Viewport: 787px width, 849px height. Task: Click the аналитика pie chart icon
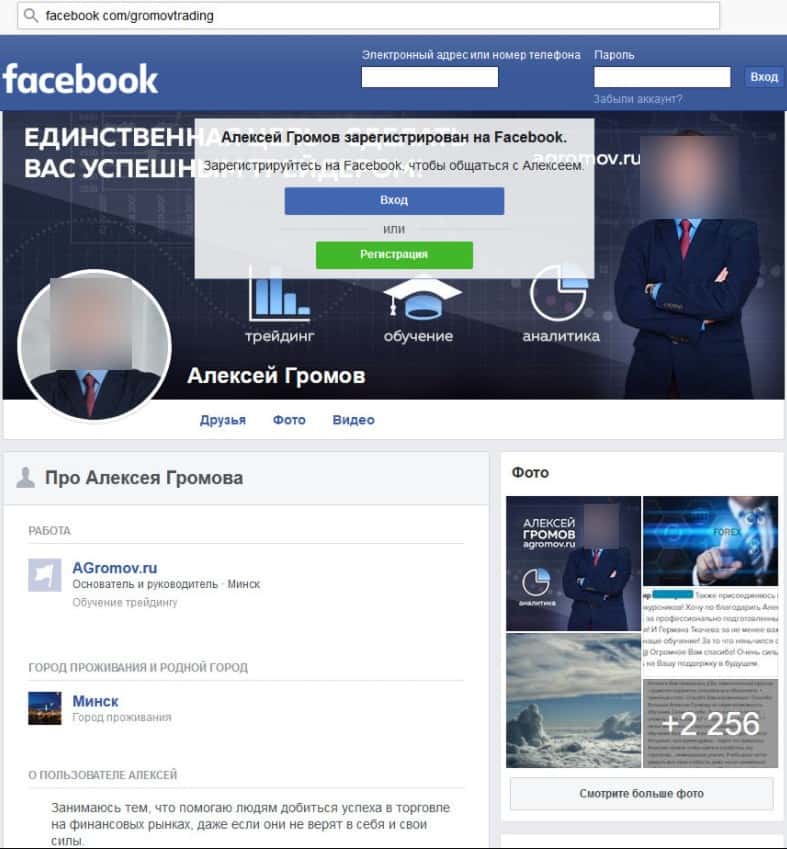558,293
